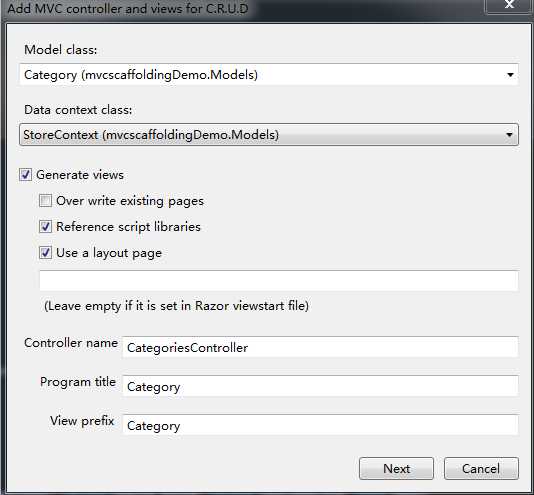Click the Cancel button
Screen dimensions: 534x495
[x=481, y=468]
